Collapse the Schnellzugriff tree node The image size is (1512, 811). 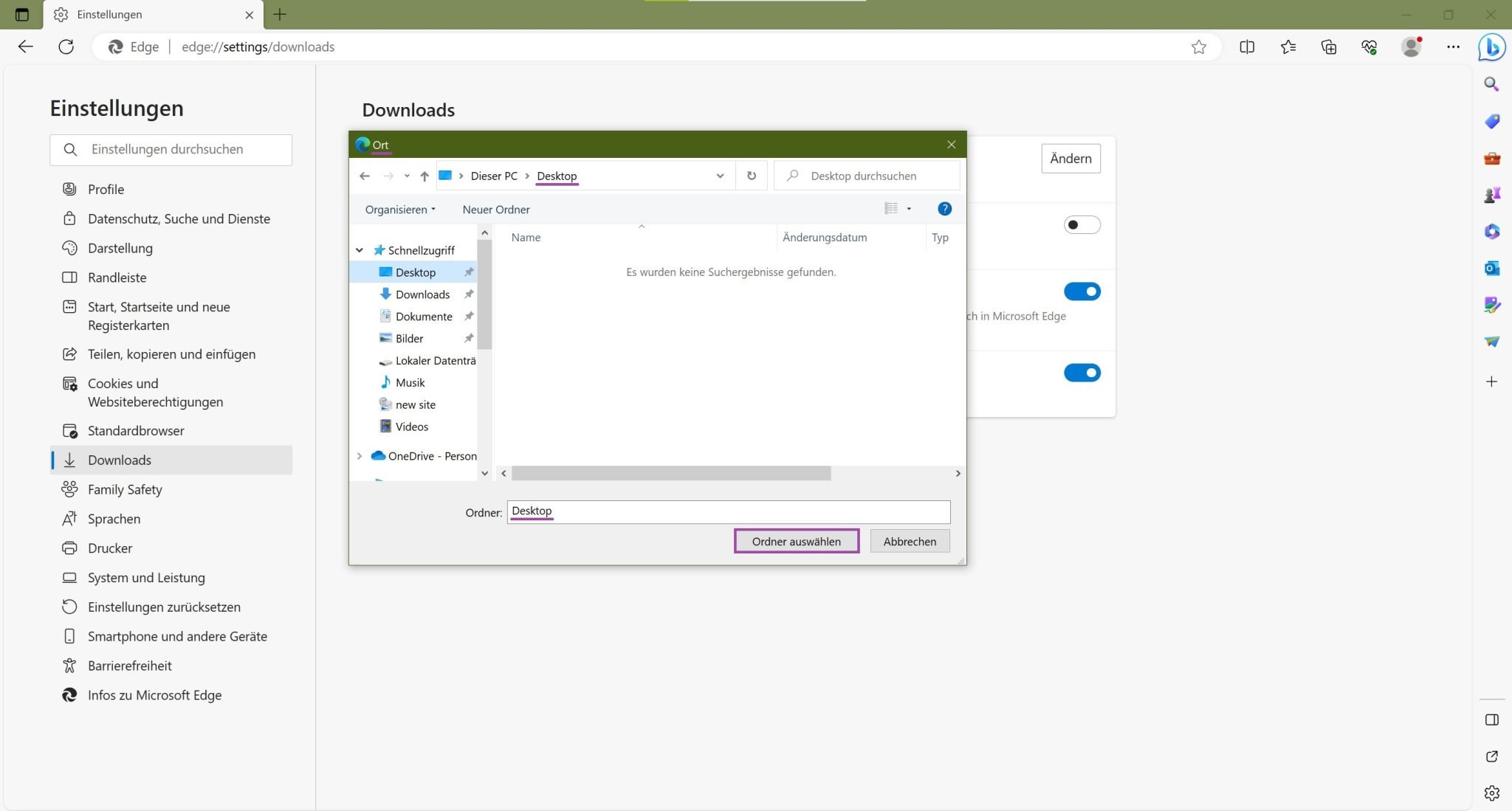pyautogui.click(x=360, y=250)
